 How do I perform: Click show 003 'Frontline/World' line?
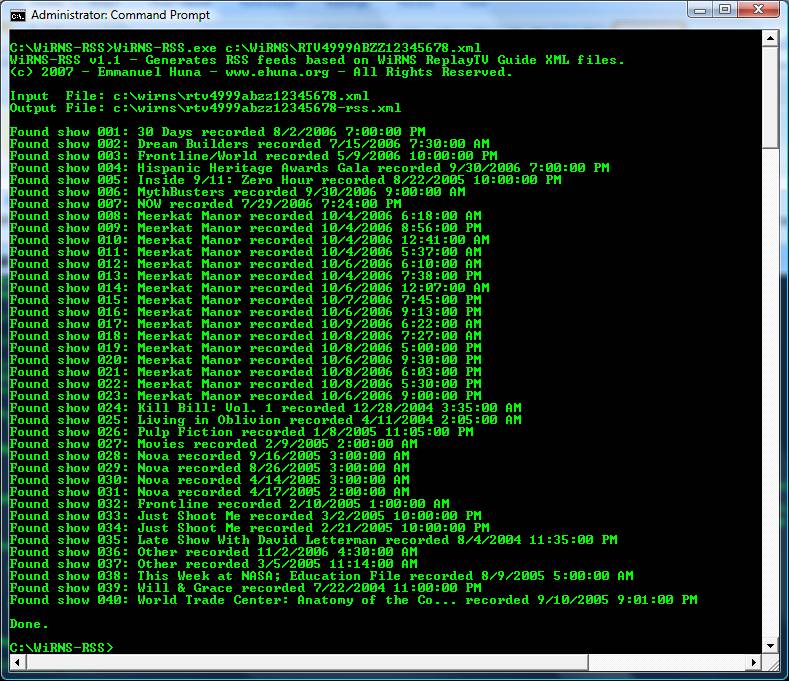[x=254, y=156]
